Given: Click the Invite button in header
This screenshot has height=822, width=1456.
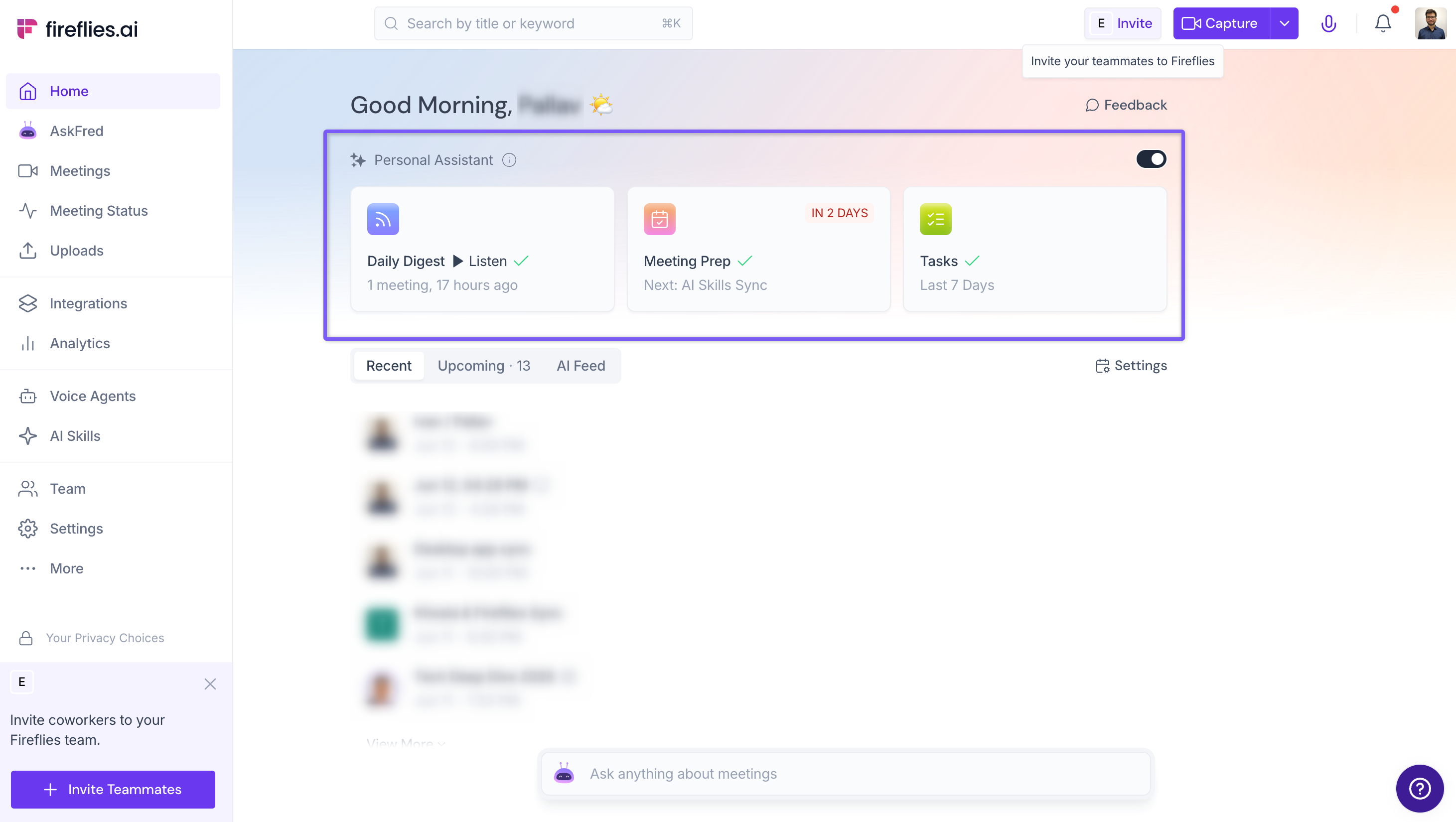Looking at the screenshot, I should coord(1122,23).
